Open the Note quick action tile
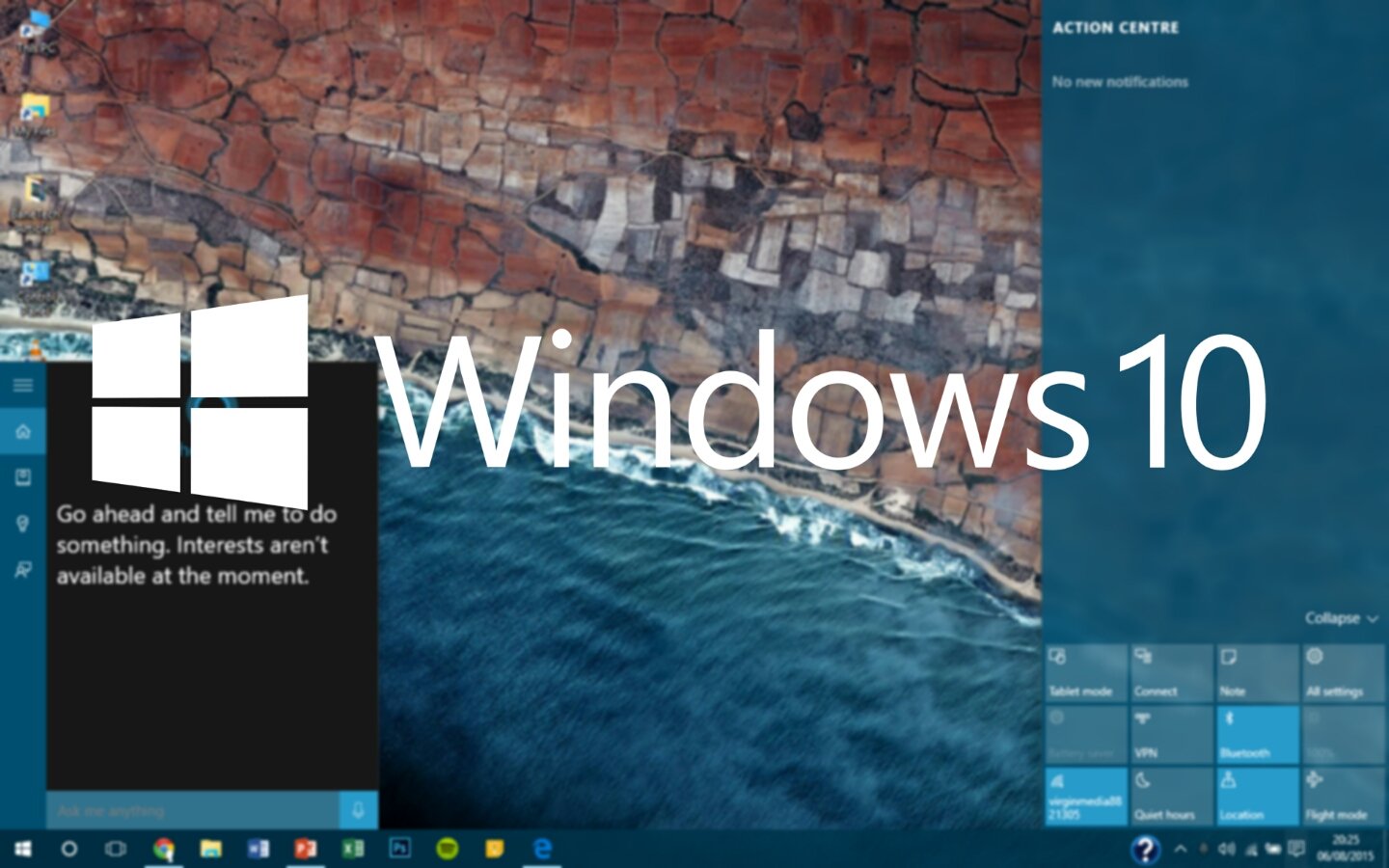The width and height of the screenshot is (1389, 868). (x=1258, y=673)
